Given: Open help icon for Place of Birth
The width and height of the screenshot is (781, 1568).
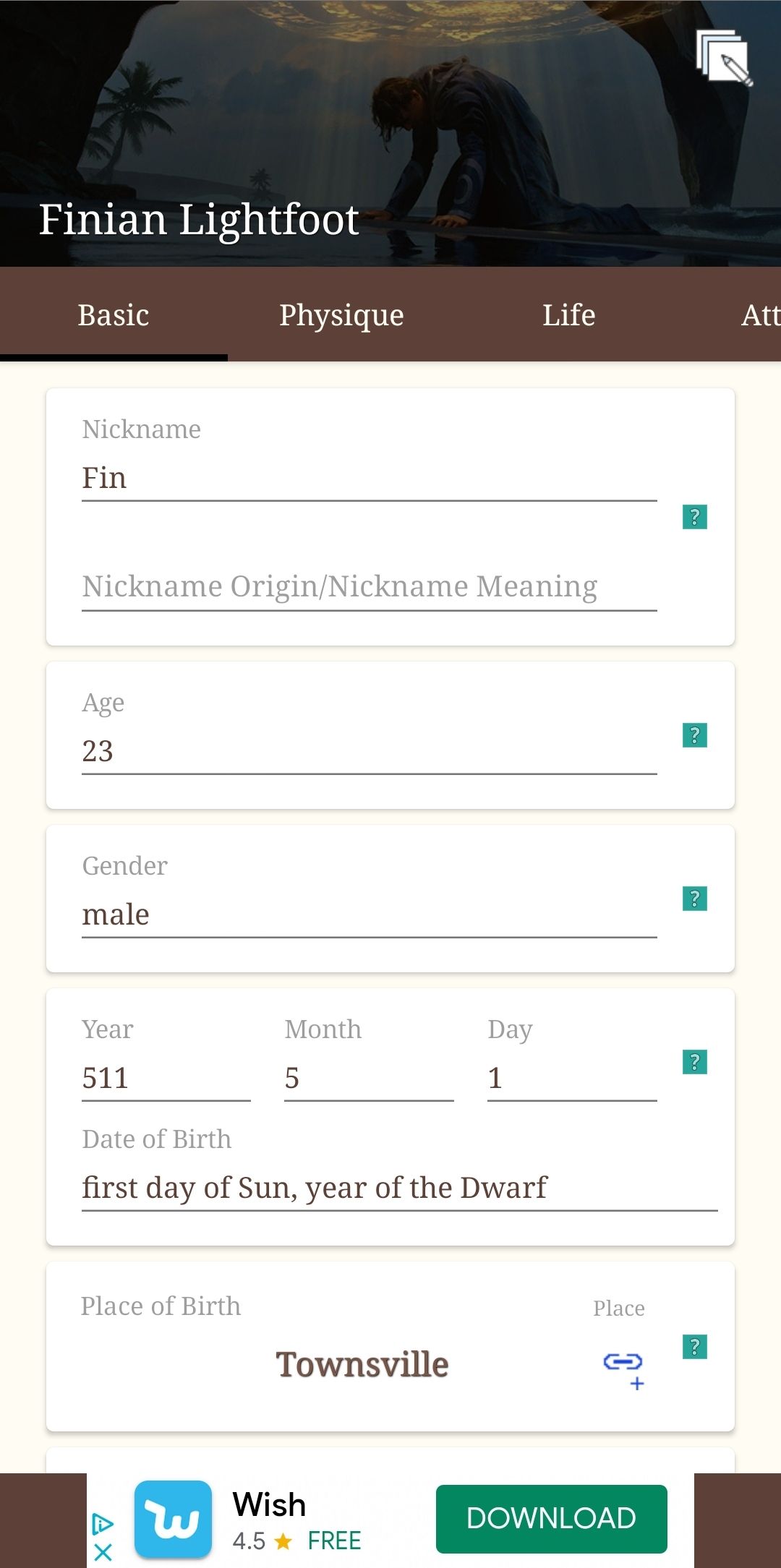Looking at the screenshot, I should point(694,1347).
